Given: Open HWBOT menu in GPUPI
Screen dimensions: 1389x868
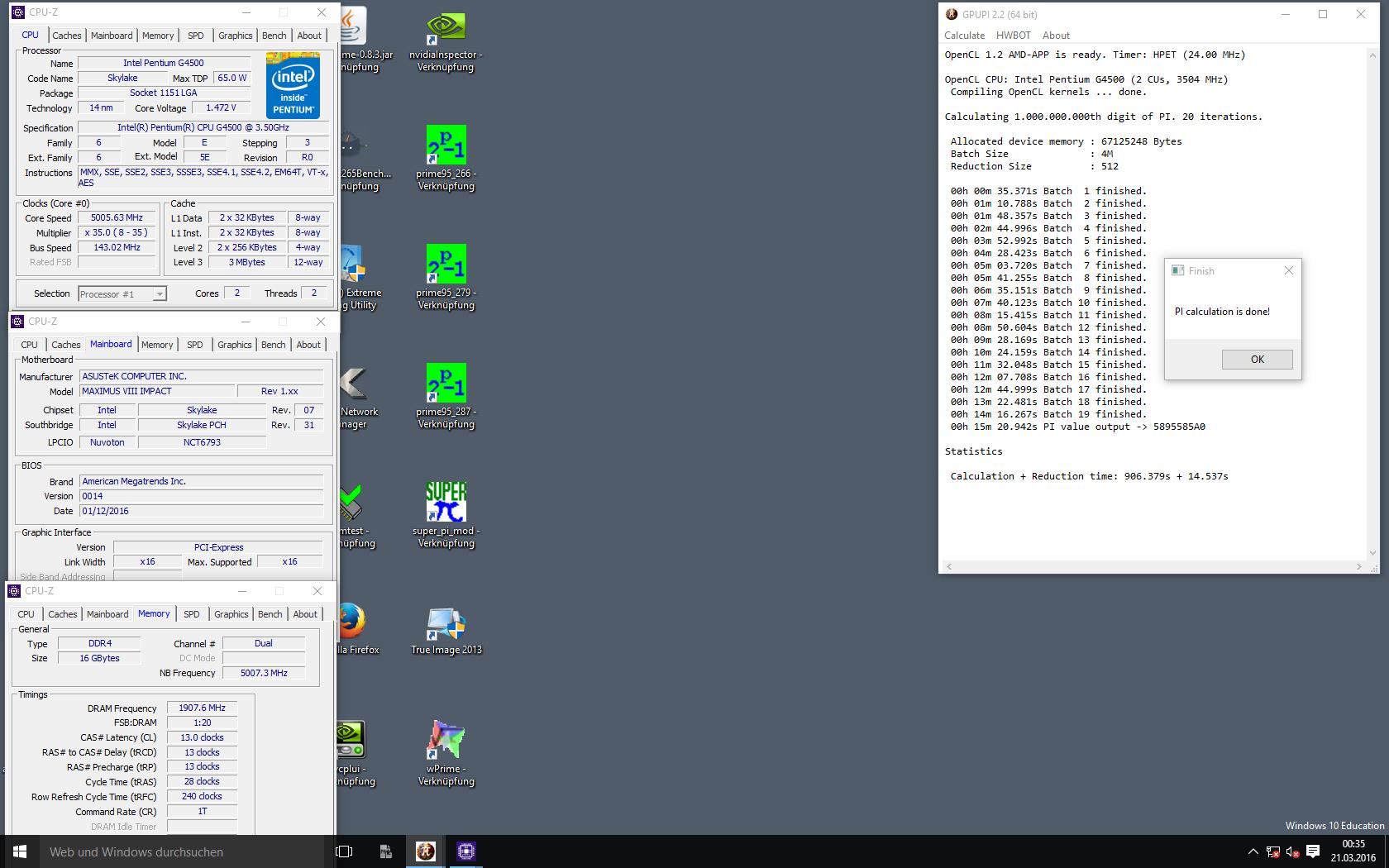Looking at the screenshot, I should click(x=1013, y=36).
